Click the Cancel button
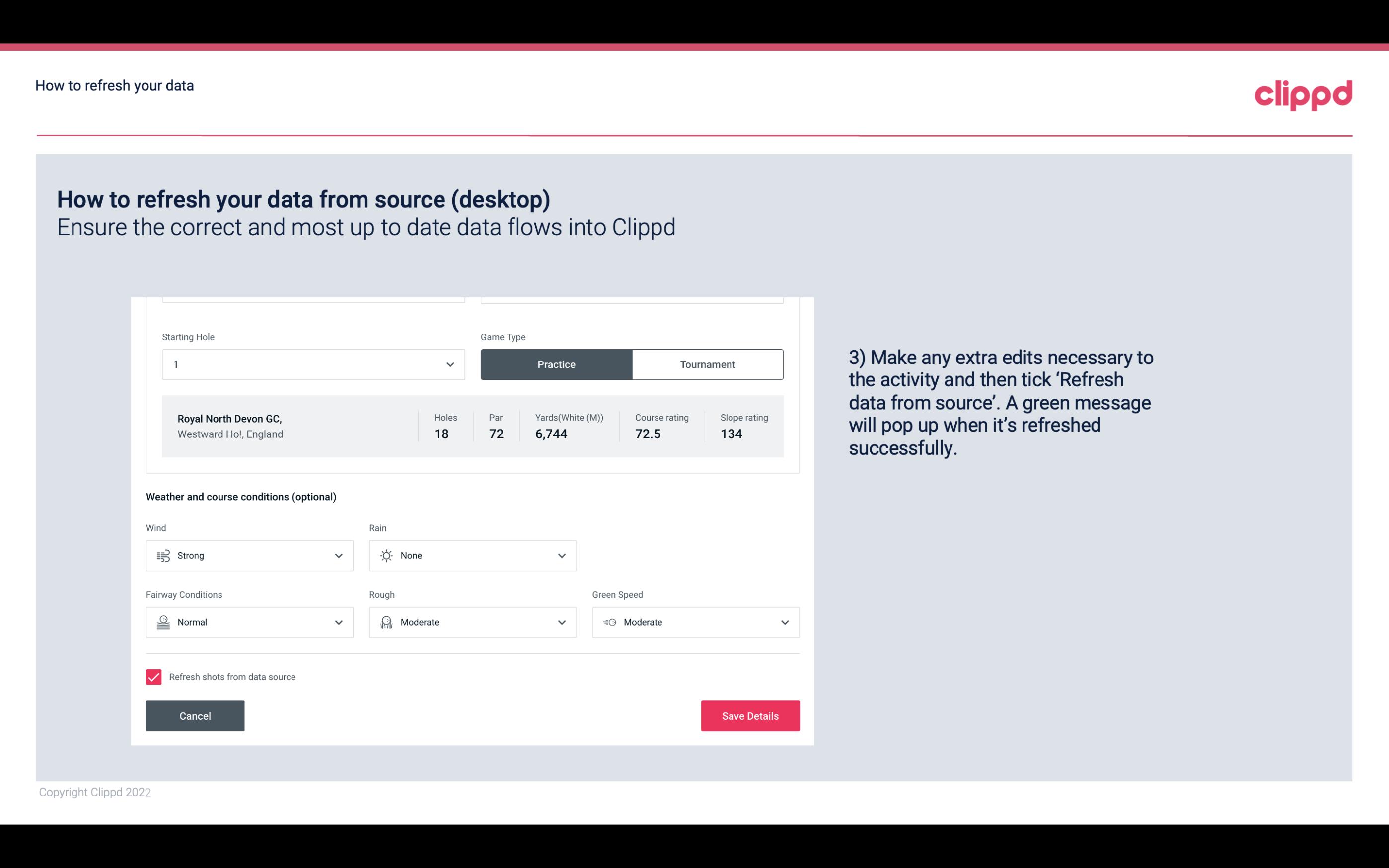This screenshot has height=868, width=1389. pyautogui.click(x=195, y=715)
